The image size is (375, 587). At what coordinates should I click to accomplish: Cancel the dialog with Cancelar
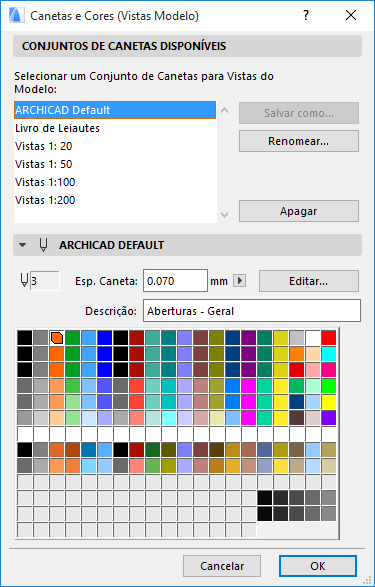click(222, 566)
